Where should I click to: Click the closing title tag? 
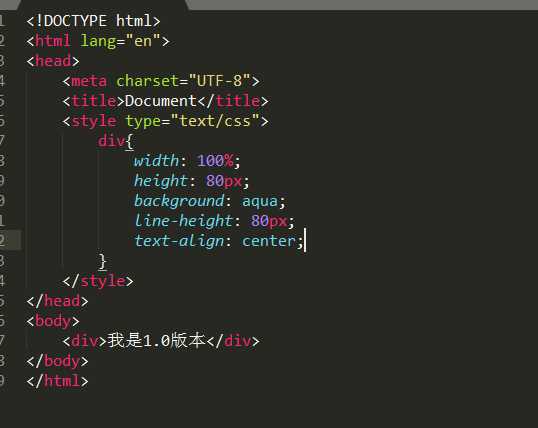pyautogui.click(x=233, y=101)
